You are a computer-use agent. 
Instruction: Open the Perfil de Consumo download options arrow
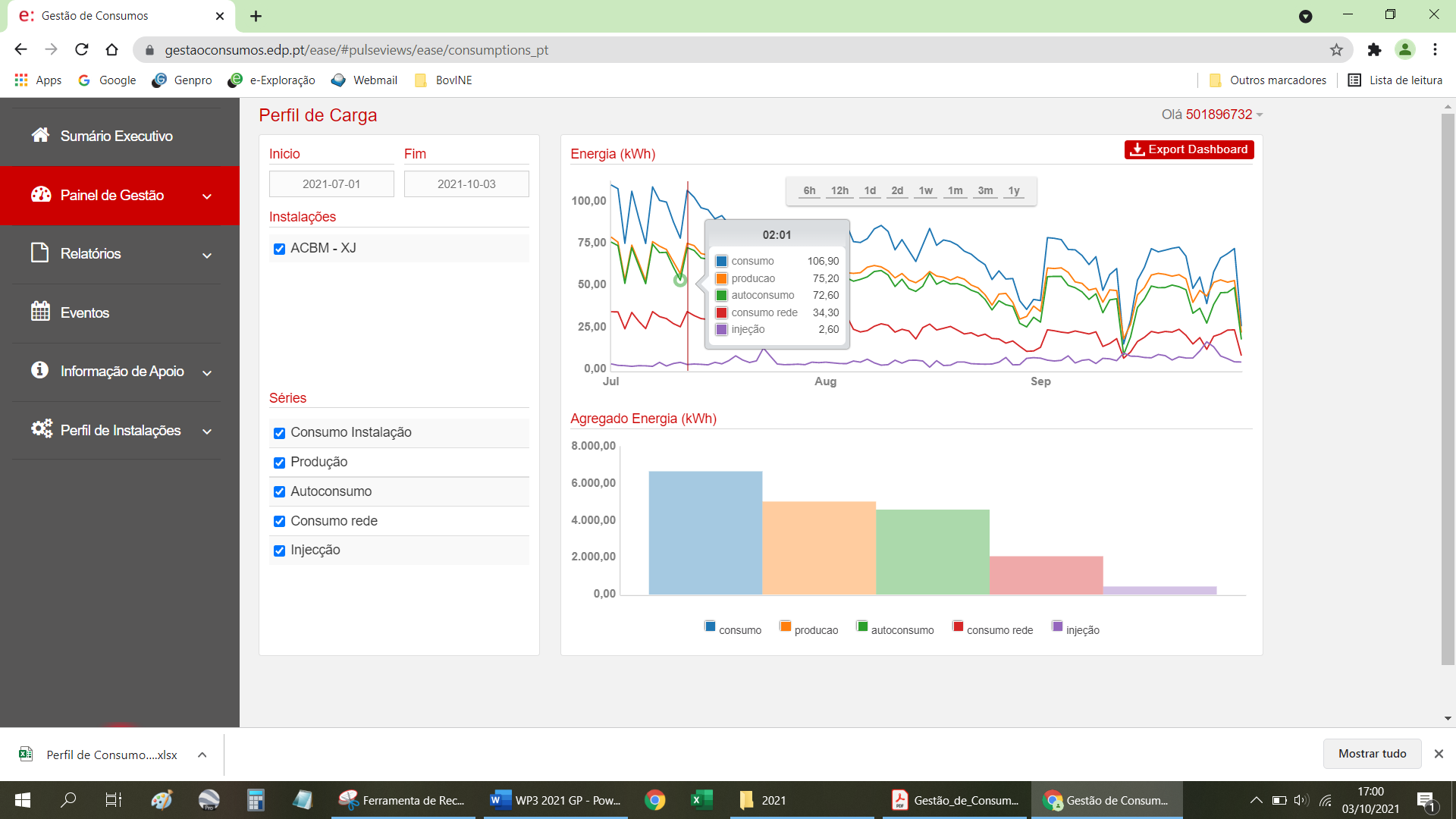point(202,755)
